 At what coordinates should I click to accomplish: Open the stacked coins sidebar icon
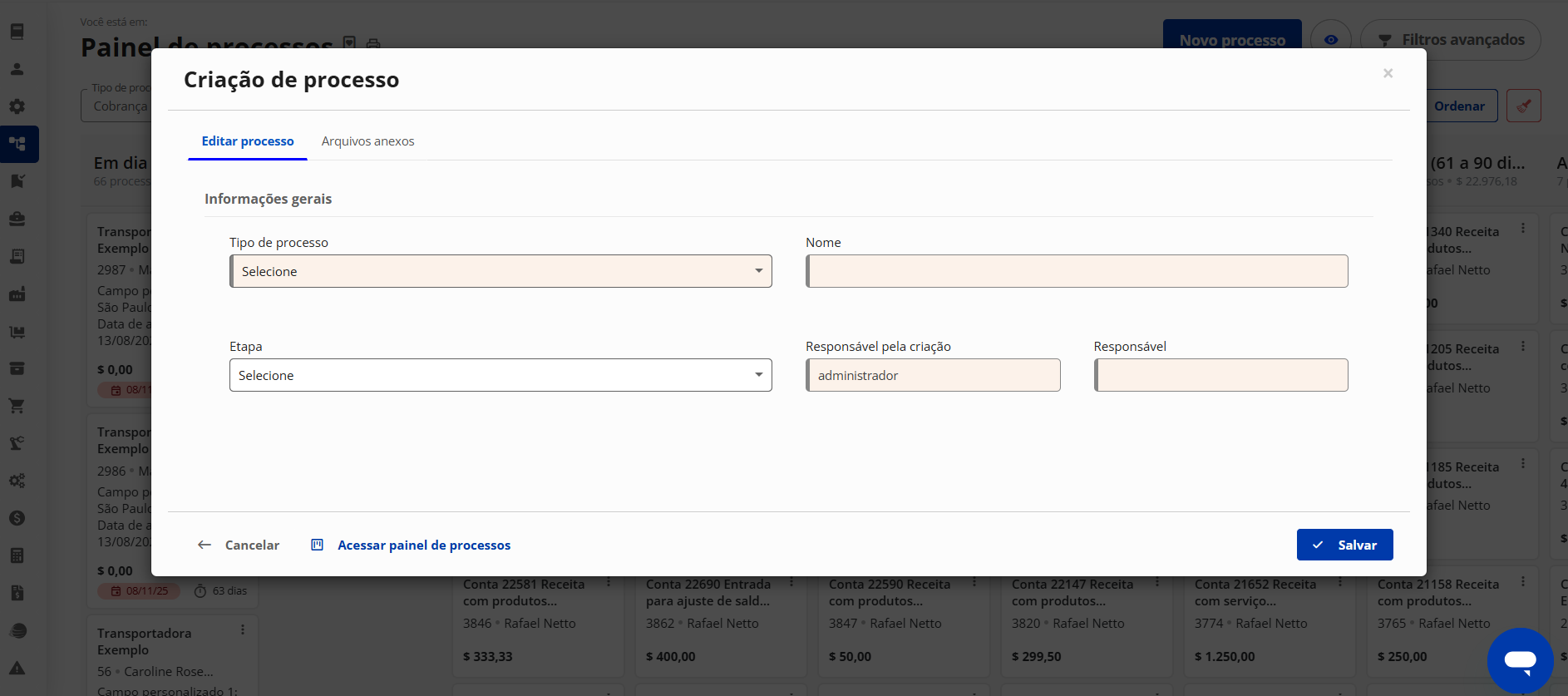coord(17,630)
